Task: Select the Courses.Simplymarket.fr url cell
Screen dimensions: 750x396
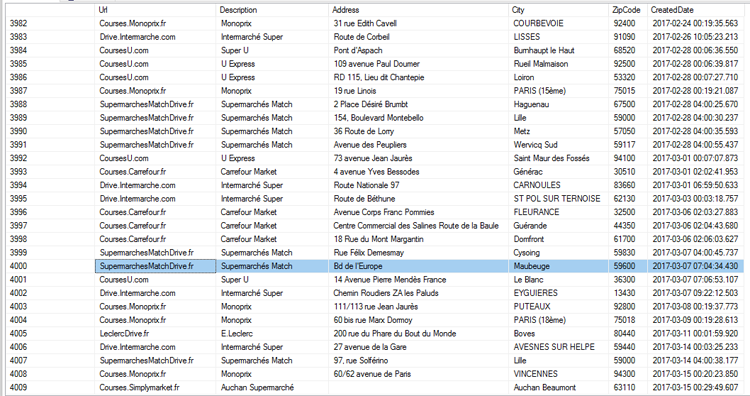Action: [155, 387]
